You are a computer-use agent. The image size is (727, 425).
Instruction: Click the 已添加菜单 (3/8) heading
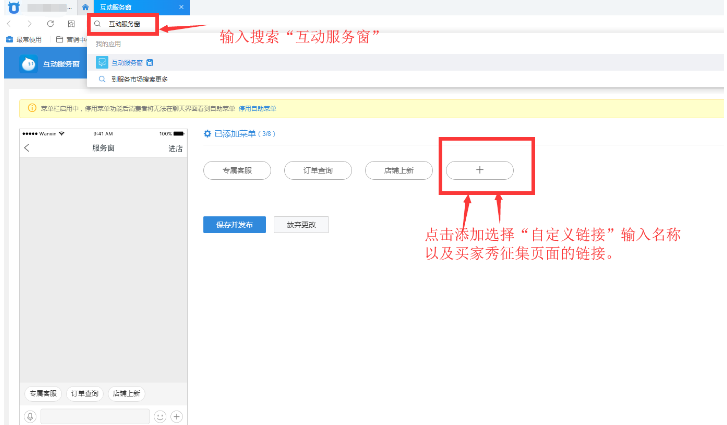pos(244,133)
